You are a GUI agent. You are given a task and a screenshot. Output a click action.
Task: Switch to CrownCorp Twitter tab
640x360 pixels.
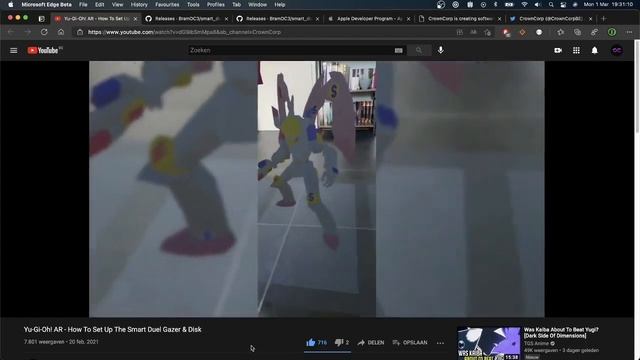(x=551, y=18)
